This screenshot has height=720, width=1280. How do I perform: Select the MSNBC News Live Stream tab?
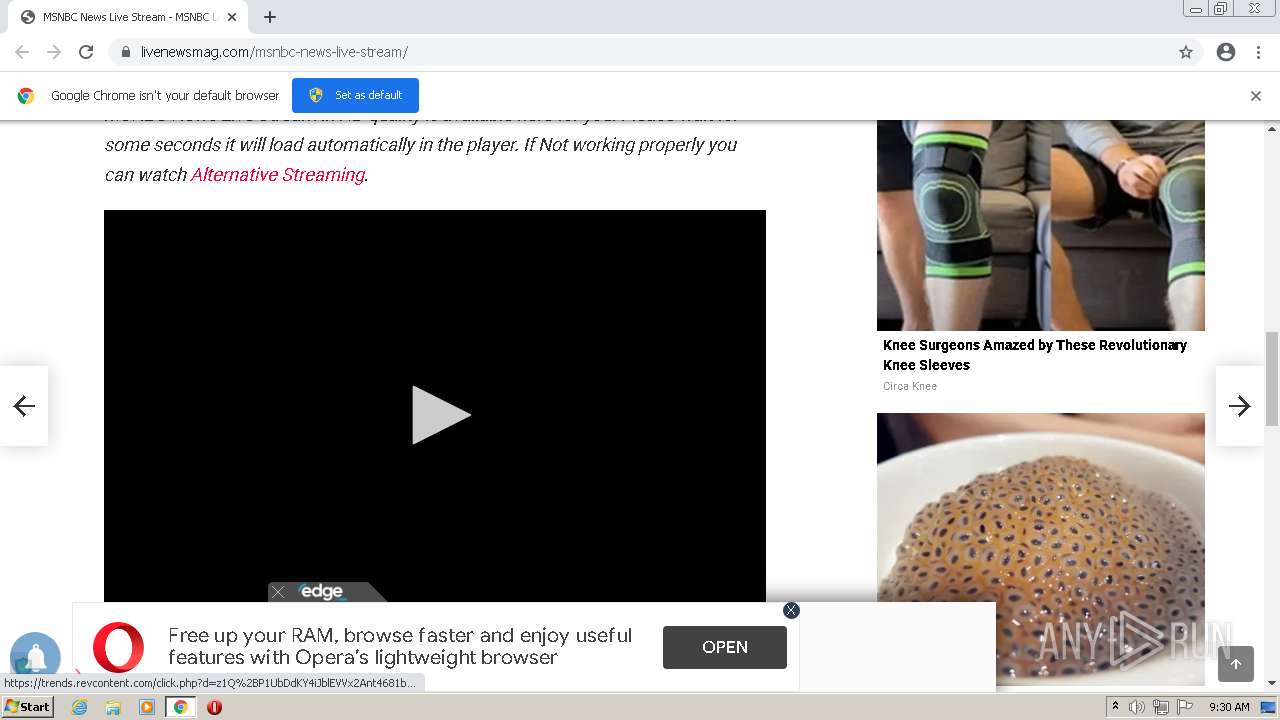(128, 17)
